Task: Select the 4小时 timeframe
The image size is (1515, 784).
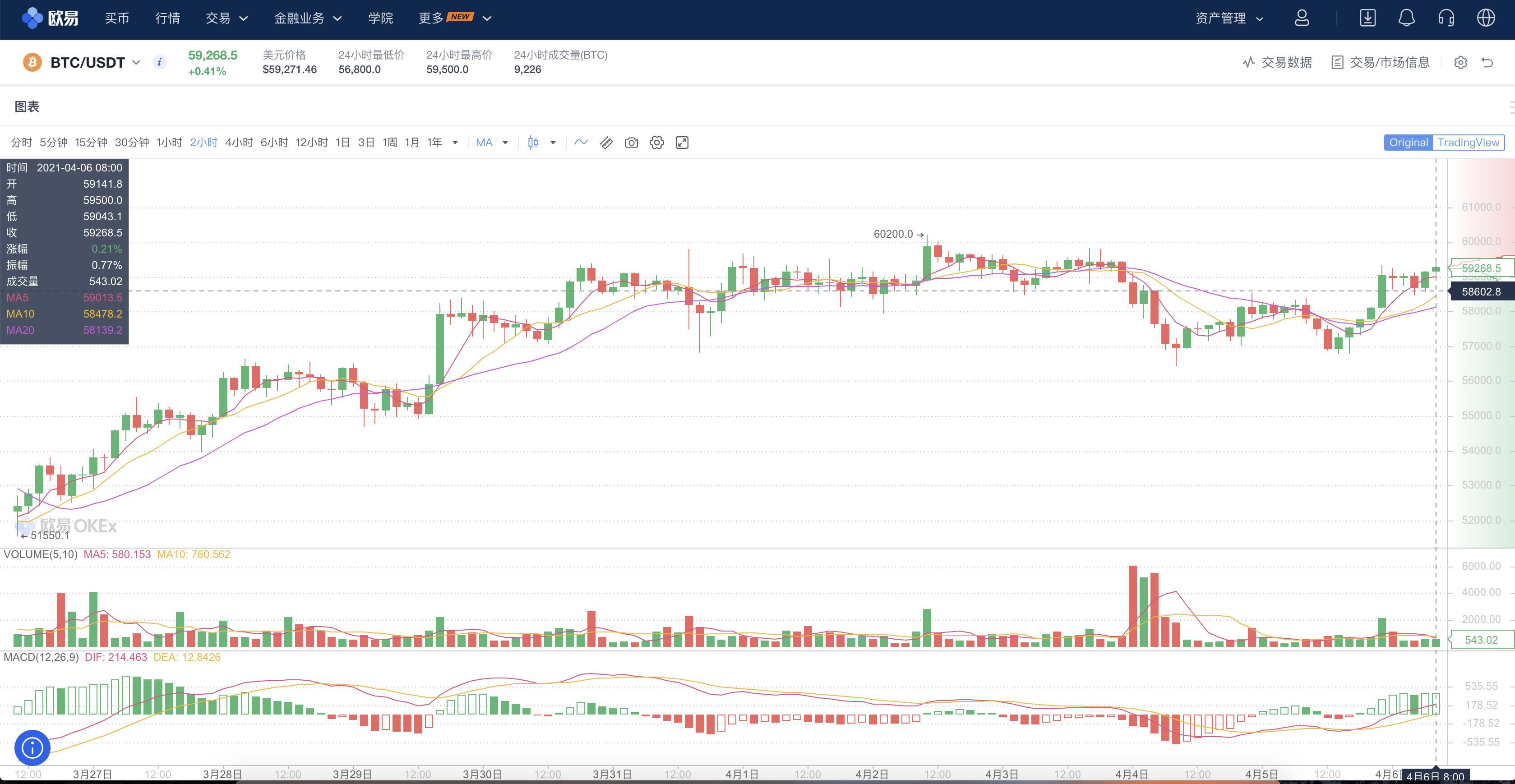Action: [239, 143]
